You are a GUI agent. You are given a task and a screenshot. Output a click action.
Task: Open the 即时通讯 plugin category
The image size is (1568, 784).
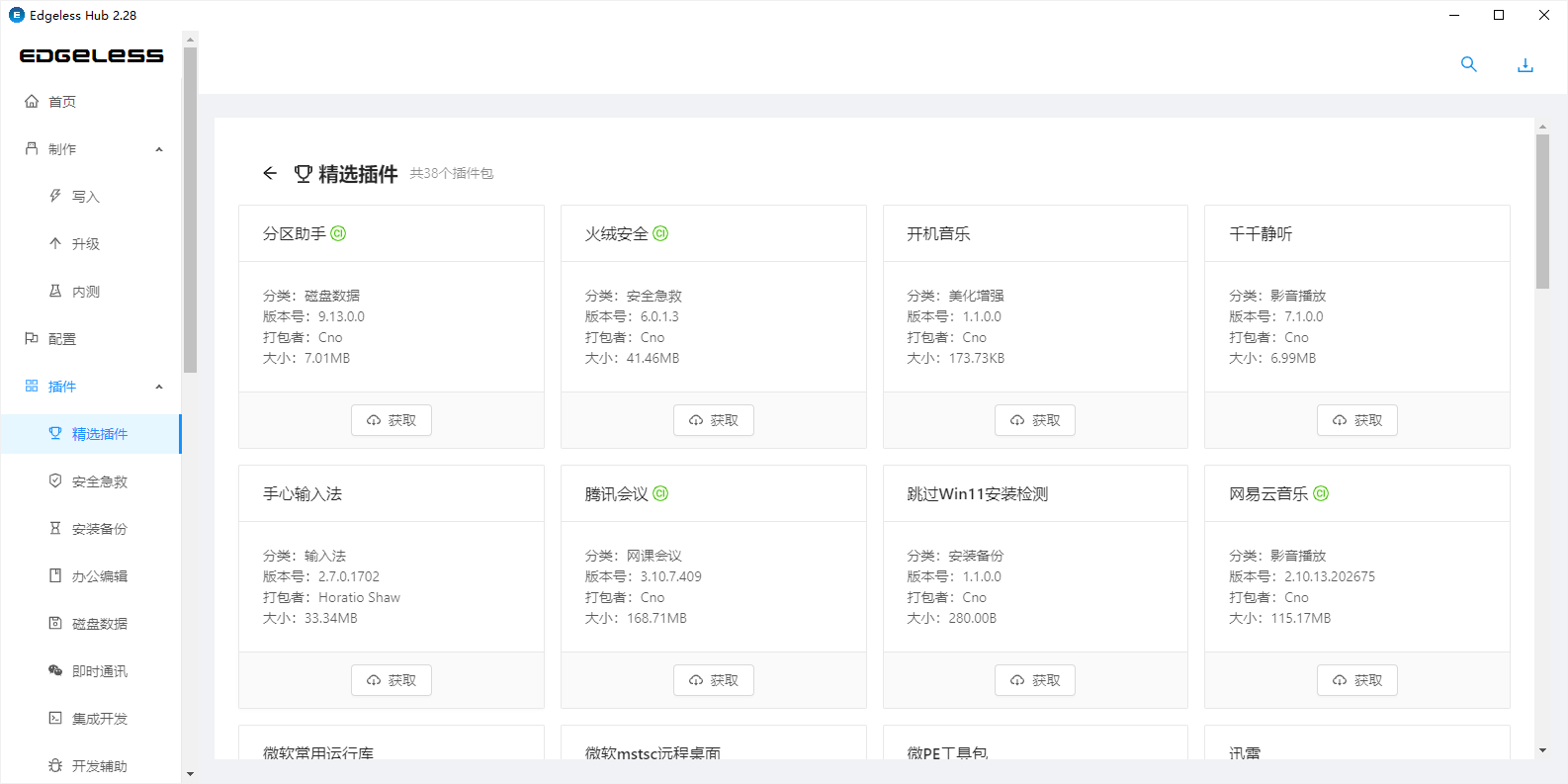(99, 671)
